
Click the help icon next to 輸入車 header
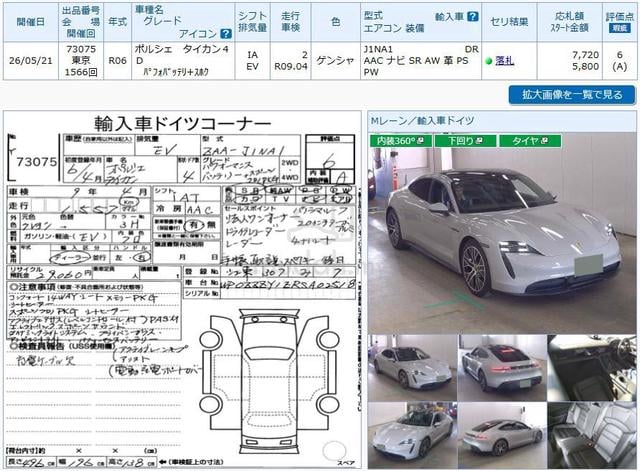point(472,16)
